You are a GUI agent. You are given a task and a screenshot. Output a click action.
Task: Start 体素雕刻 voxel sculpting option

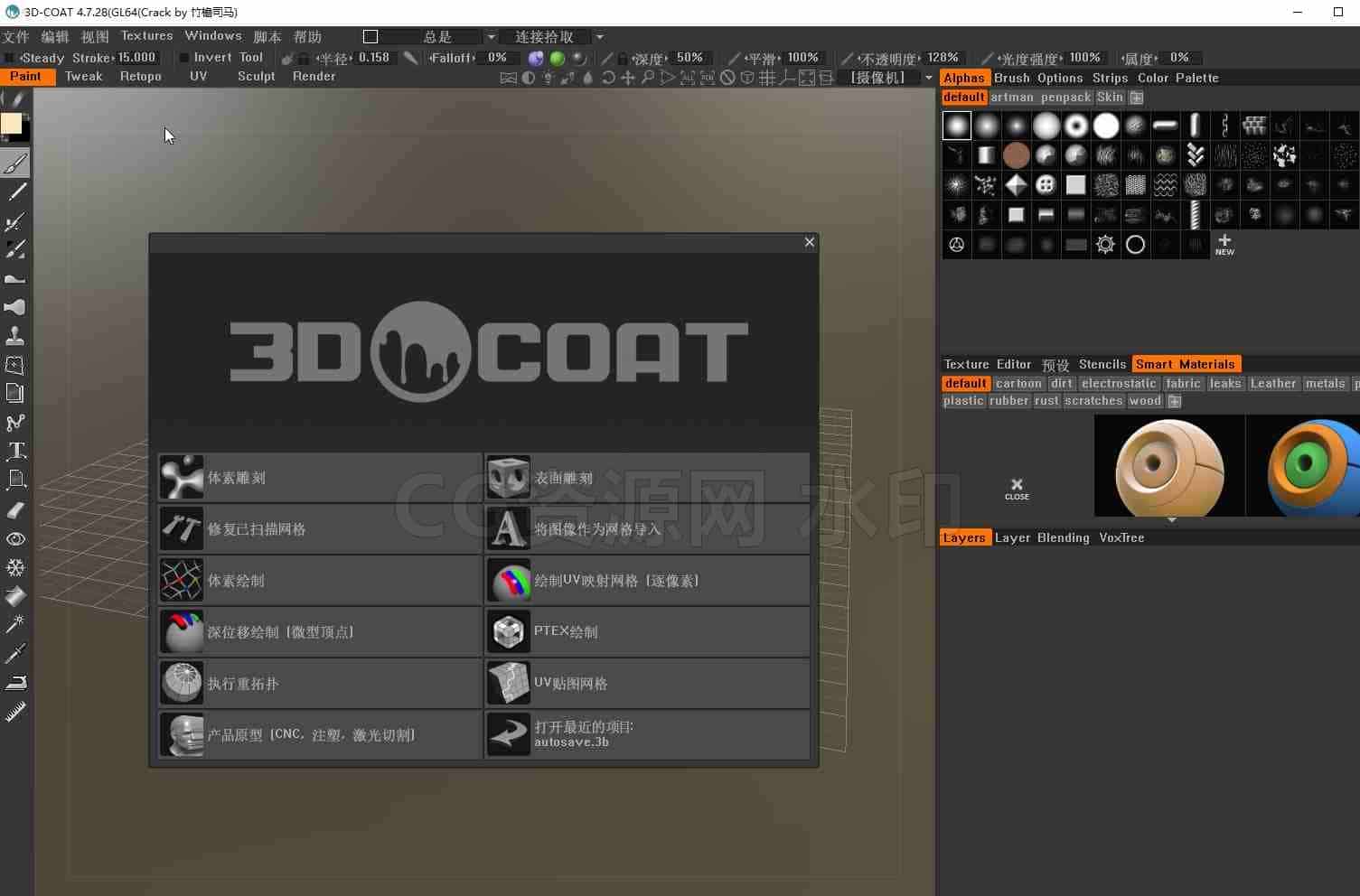[320, 478]
